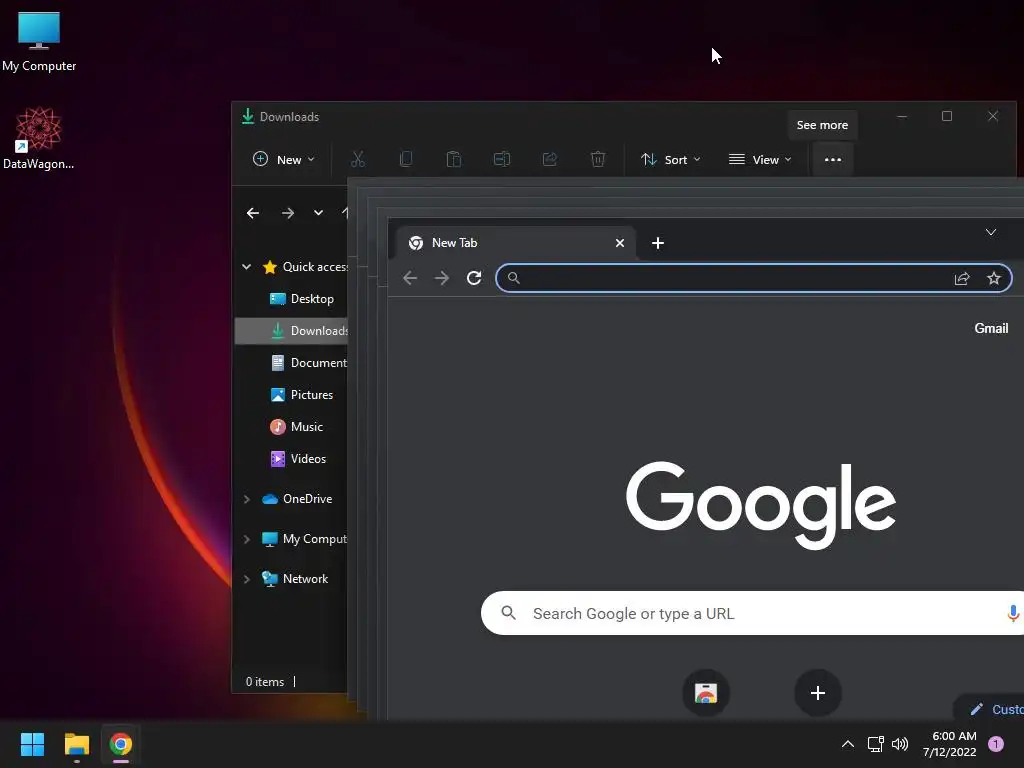Select OneDrive in the navigation pane
This screenshot has height=768, width=1024.
[297, 499]
